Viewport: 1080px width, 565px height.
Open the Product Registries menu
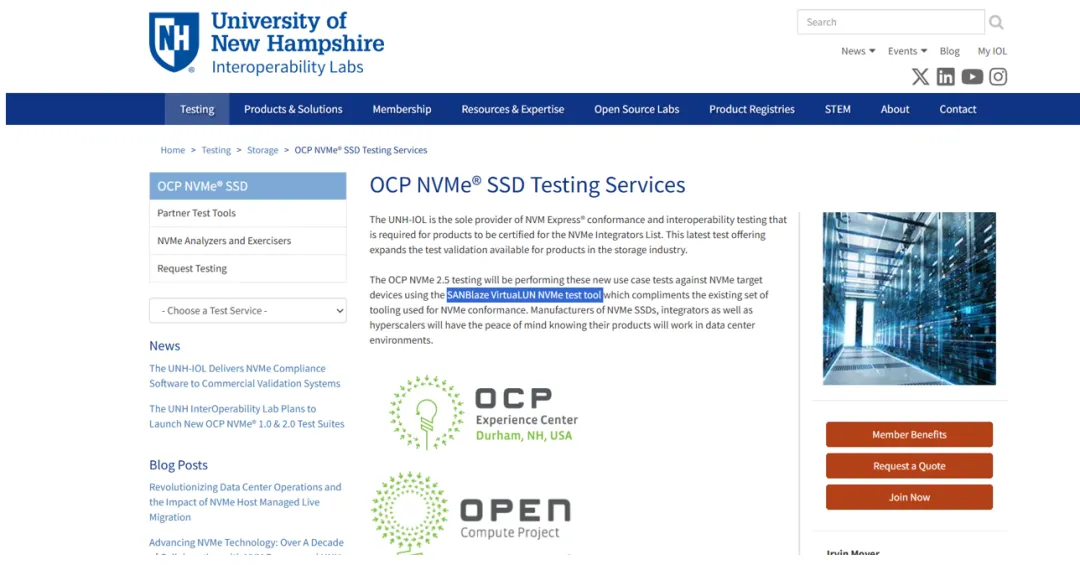[x=751, y=109]
